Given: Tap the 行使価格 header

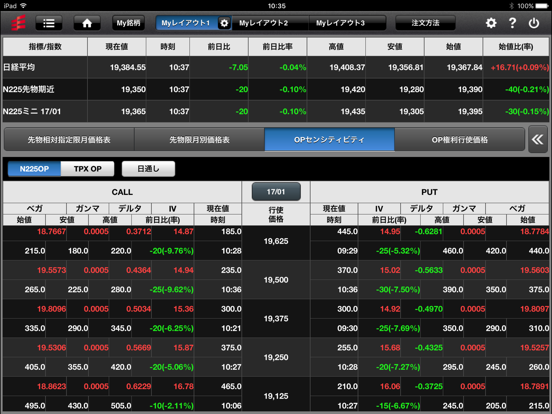Looking at the screenshot, I should tap(276, 214).
